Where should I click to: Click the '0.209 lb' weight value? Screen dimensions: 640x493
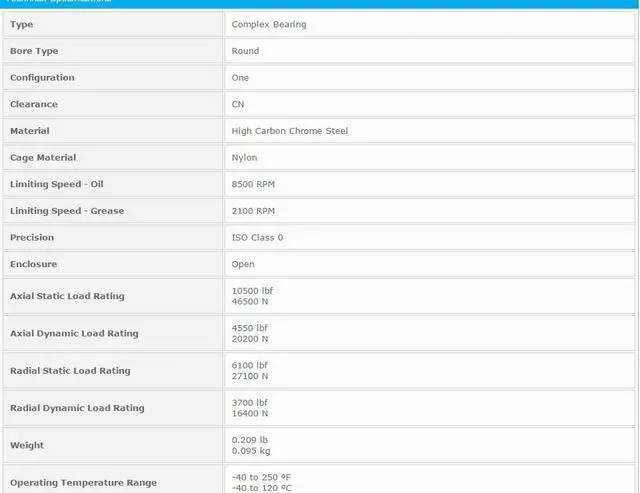point(249,440)
